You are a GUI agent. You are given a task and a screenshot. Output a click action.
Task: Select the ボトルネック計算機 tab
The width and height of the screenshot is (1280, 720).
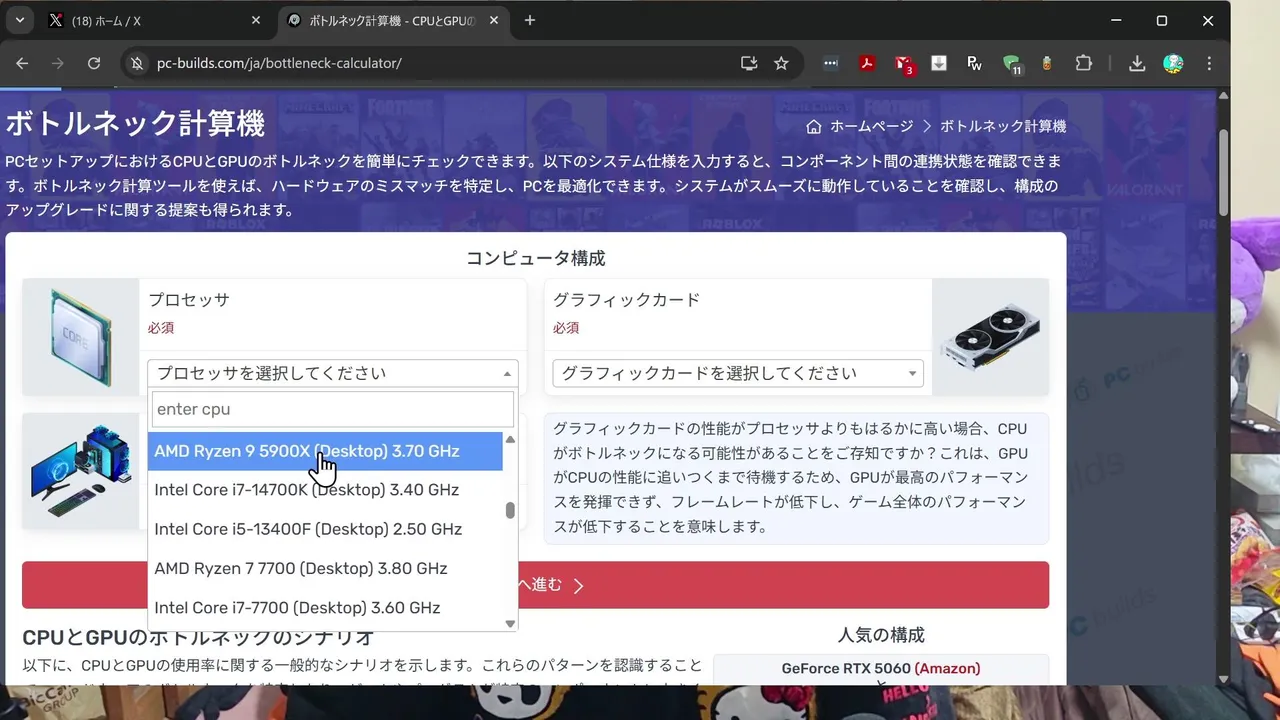(394, 20)
